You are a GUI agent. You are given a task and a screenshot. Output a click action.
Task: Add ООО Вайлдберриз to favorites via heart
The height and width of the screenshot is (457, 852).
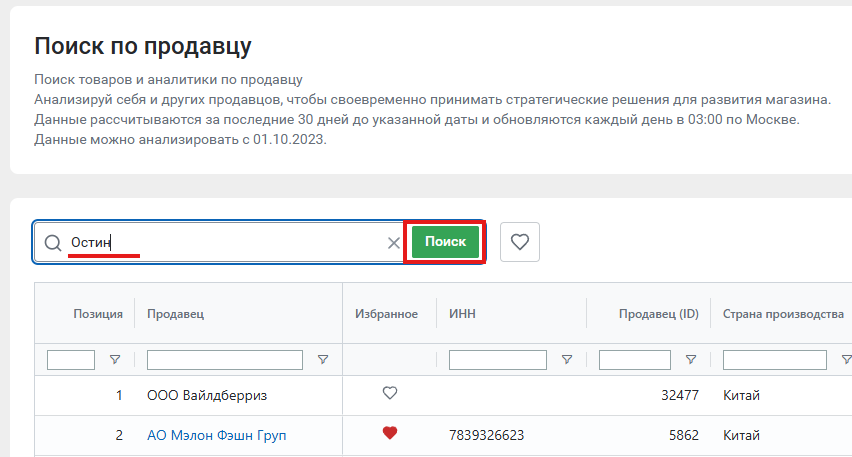coord(390,394)
